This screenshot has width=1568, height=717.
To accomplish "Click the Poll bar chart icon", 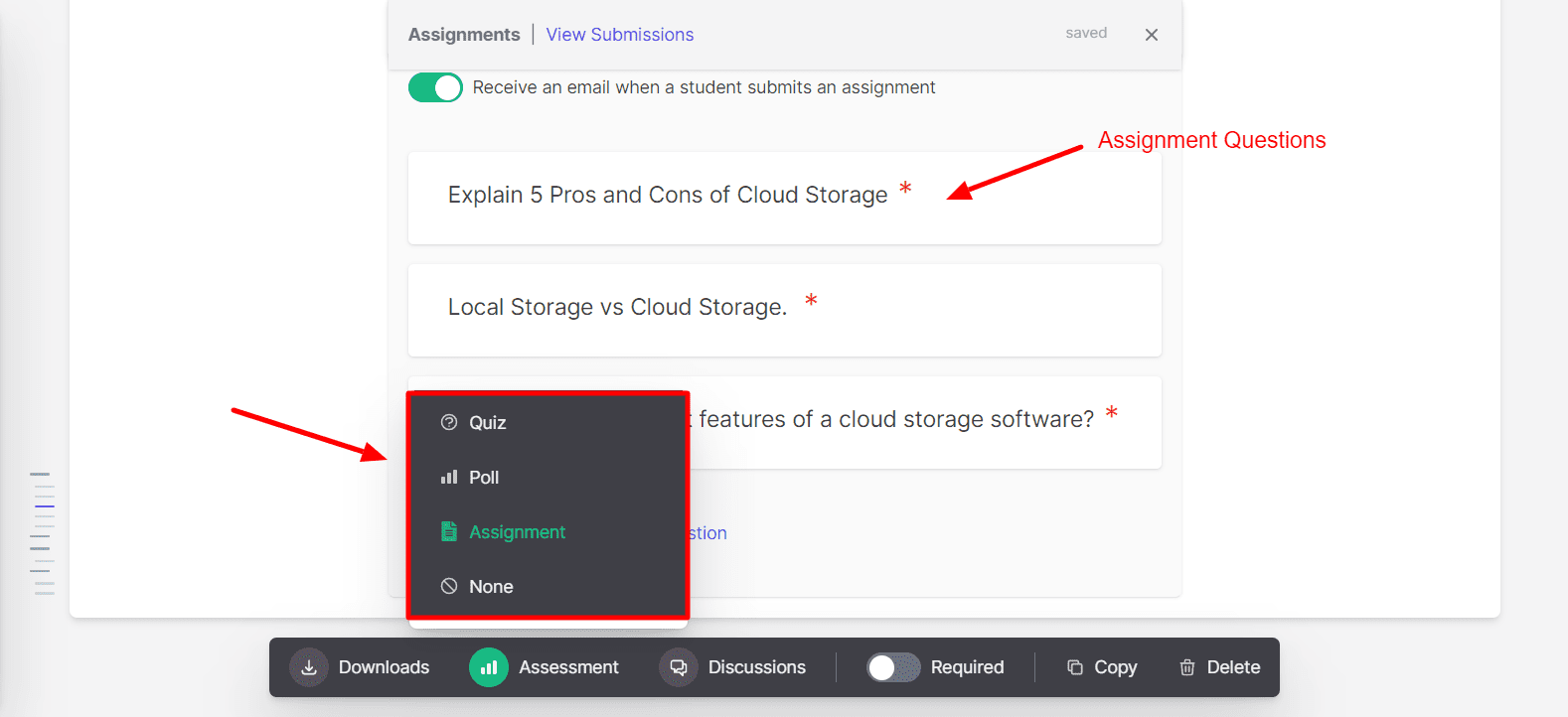I will [449, 477].
